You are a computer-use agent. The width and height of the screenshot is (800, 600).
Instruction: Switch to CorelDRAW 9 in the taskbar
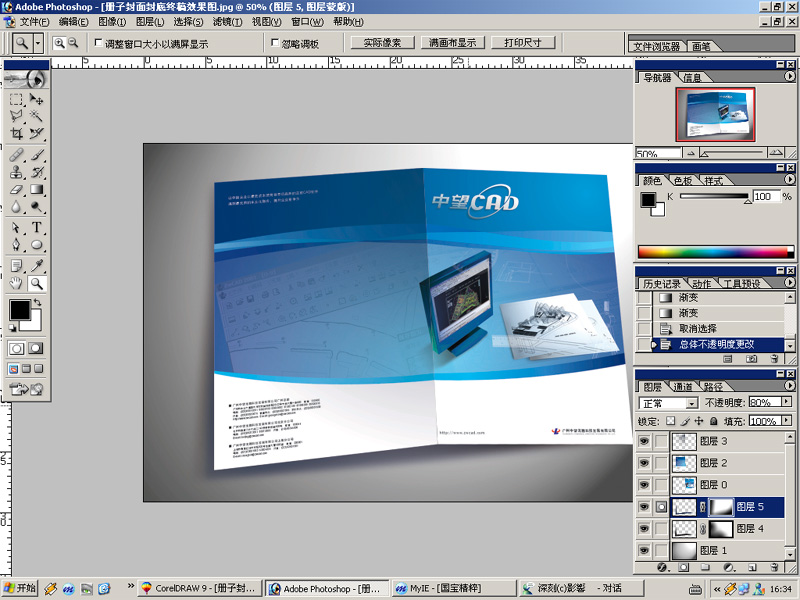200,588
